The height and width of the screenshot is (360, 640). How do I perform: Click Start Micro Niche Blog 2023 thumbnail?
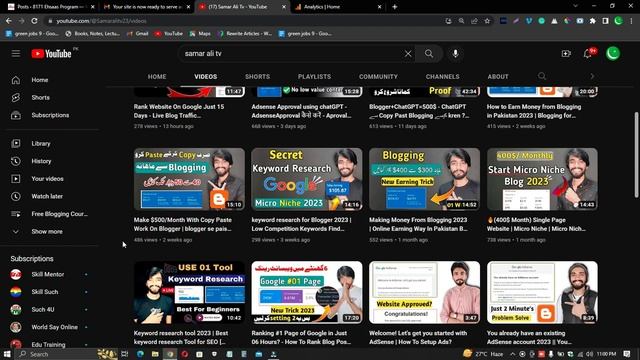coord(542,179)
